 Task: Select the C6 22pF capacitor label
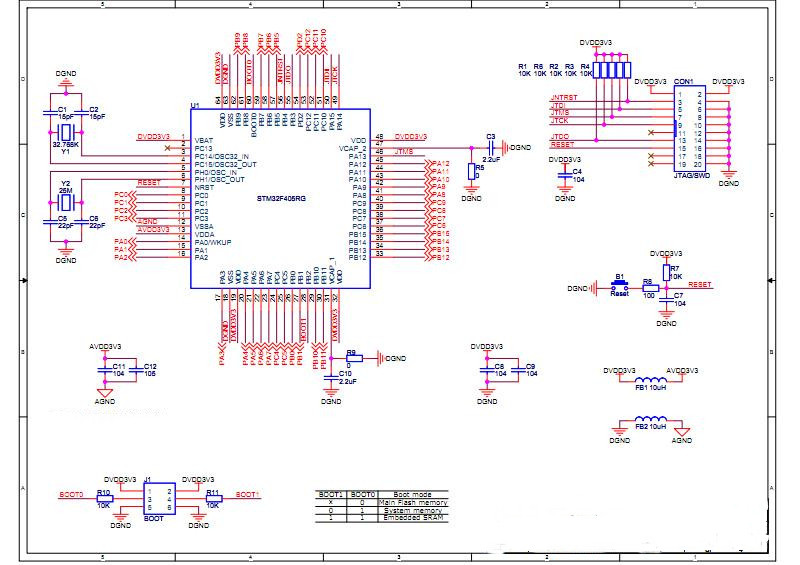[x=97, y=222]
